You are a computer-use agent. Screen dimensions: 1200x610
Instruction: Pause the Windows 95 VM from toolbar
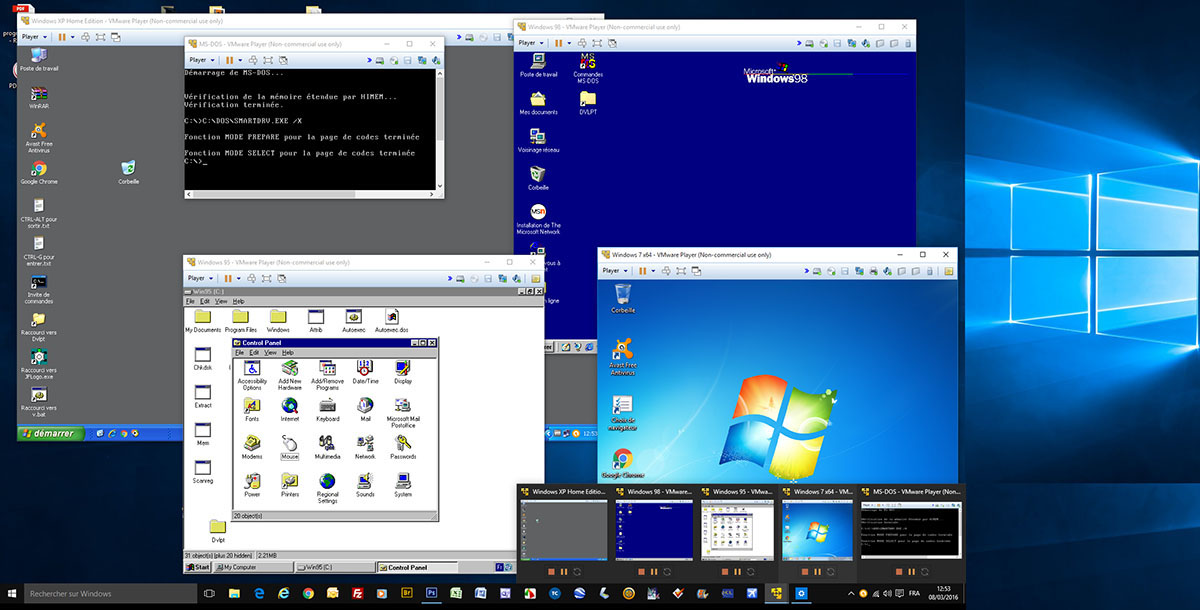228,278
